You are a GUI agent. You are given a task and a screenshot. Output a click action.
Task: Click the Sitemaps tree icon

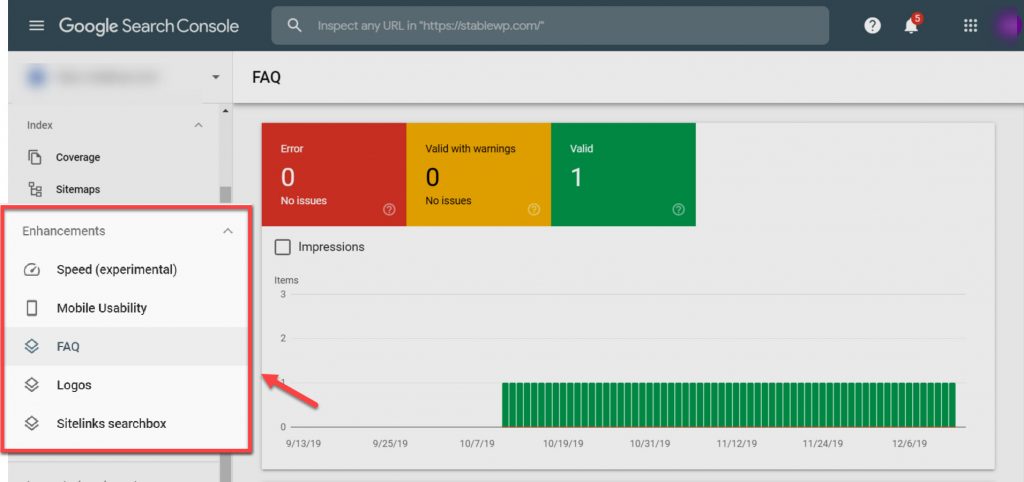[35, 189]
